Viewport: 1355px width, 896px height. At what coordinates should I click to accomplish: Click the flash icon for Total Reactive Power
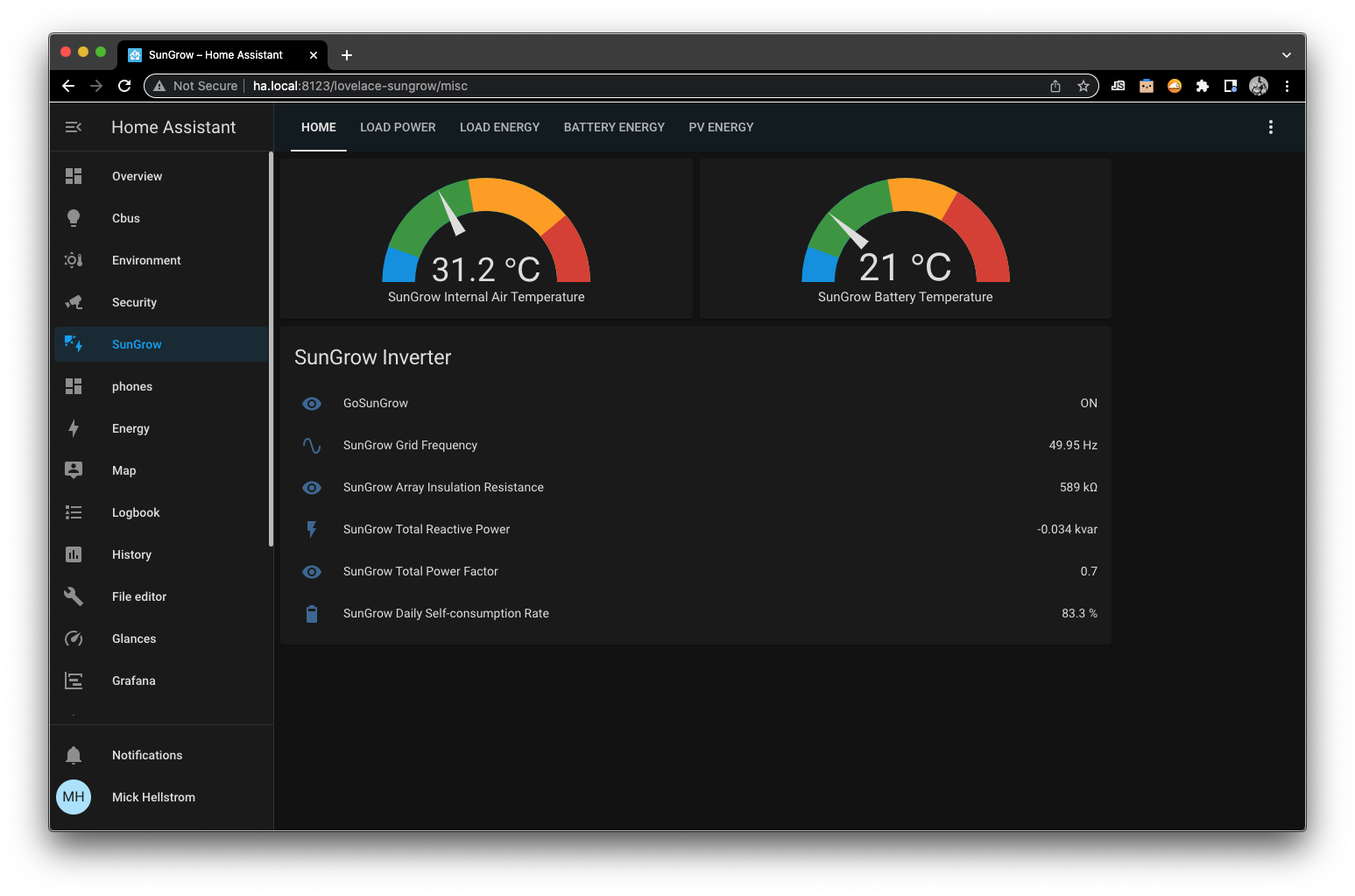[312, 529]
